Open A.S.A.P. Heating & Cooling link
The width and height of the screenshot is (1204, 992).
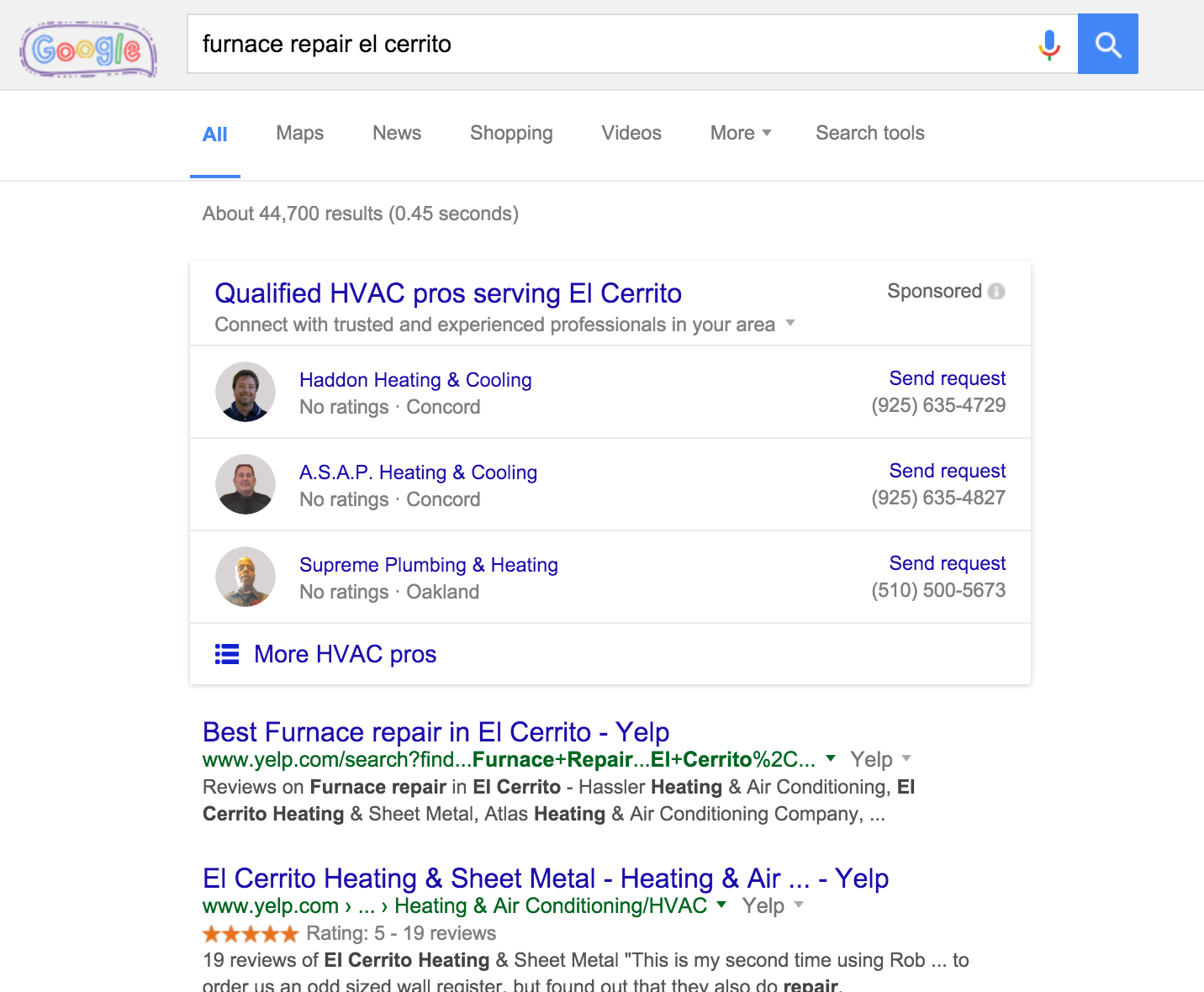[x=418, y=472]
